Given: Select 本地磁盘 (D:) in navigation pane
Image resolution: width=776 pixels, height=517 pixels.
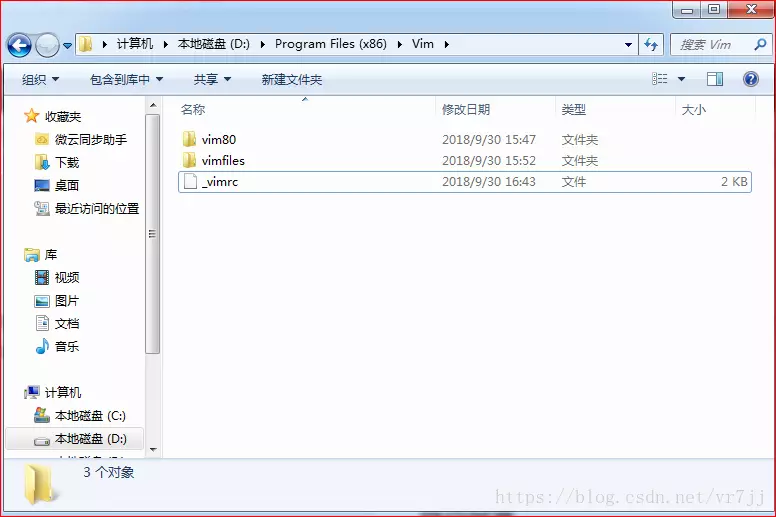Looking at the screenshot, I should [x=91, y=438].
